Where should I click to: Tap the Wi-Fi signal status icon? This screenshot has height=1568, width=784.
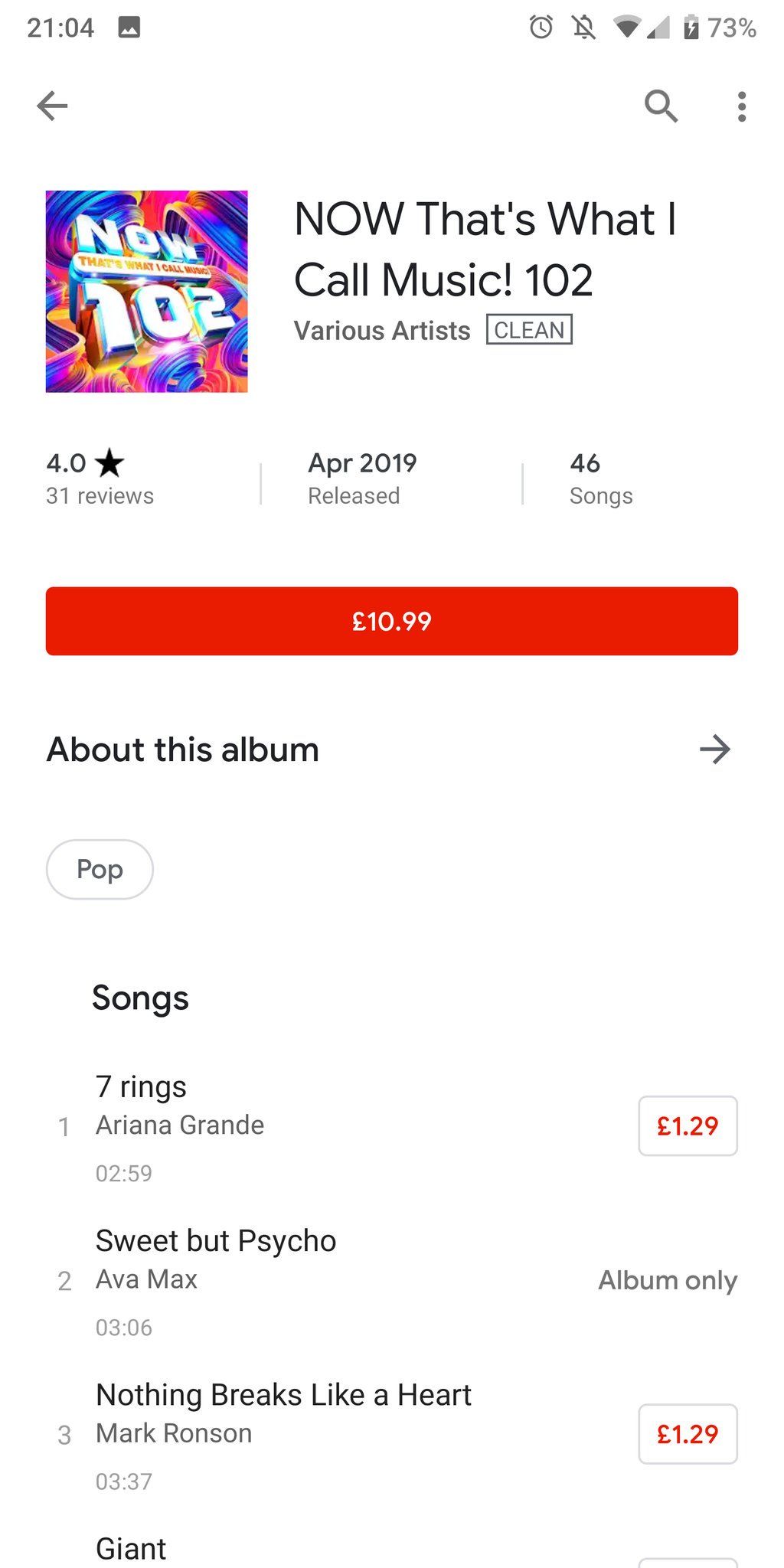coord(627,28)
